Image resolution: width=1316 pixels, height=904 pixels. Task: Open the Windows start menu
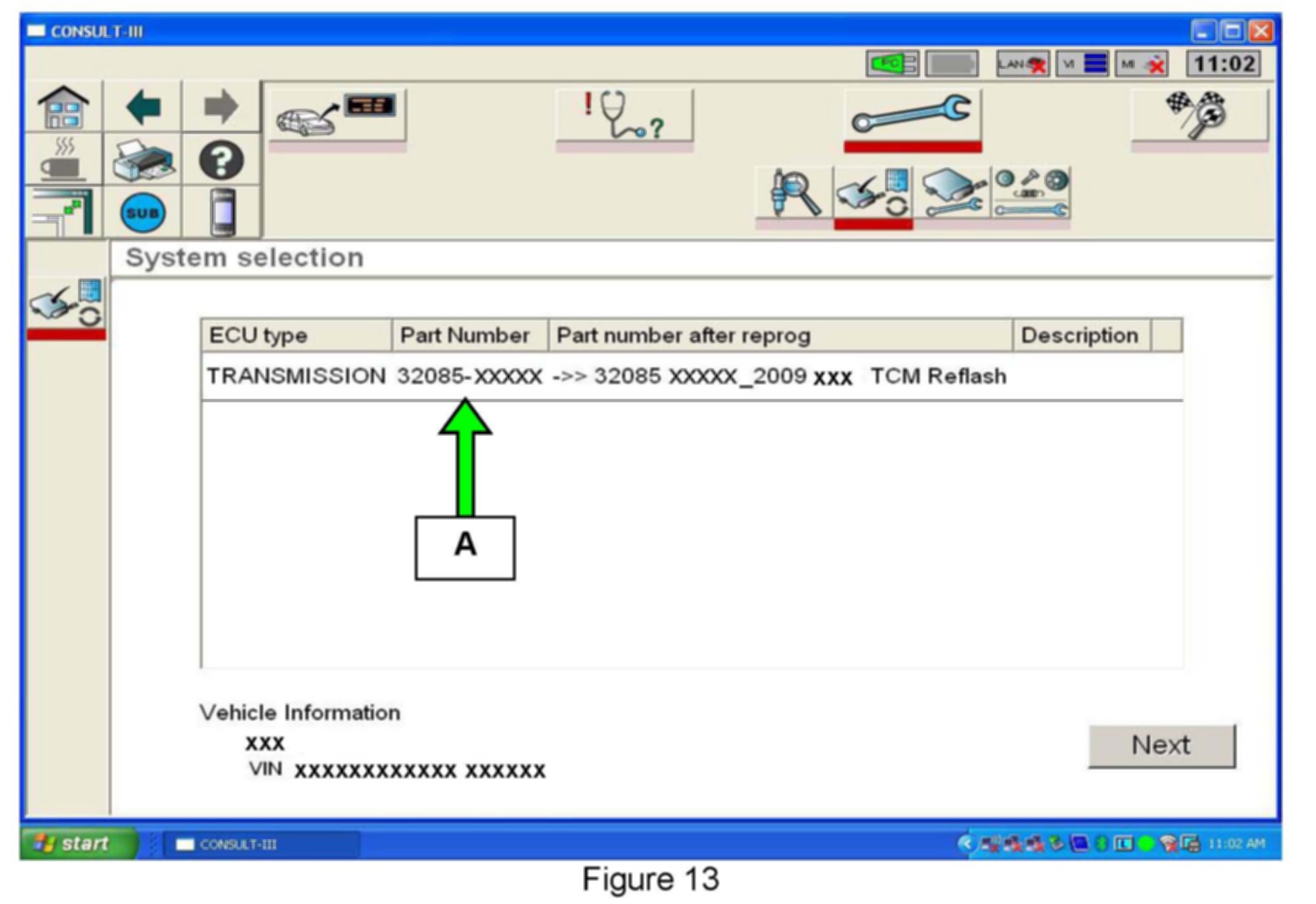tap(79, 843)
